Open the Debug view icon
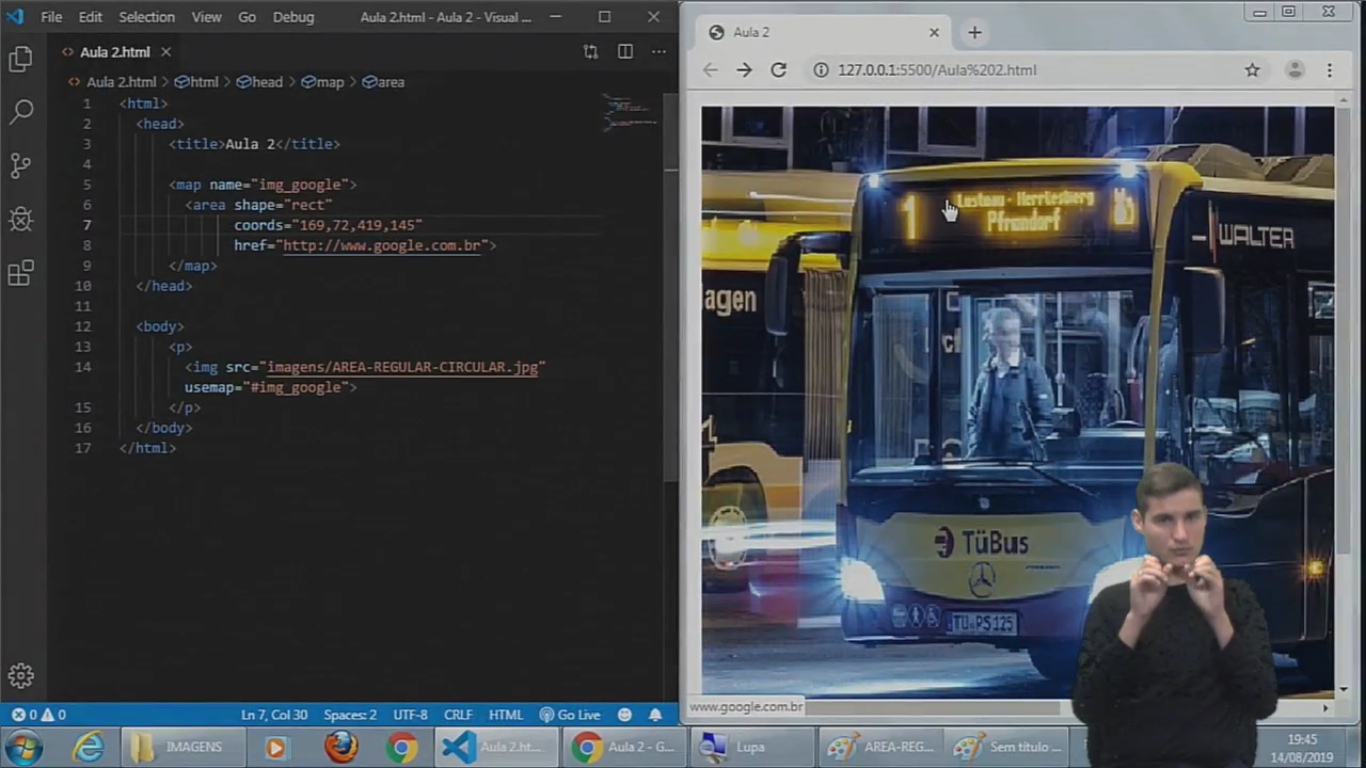The width and height of the screenshot is (1366, 768). (x=21, y=219)
